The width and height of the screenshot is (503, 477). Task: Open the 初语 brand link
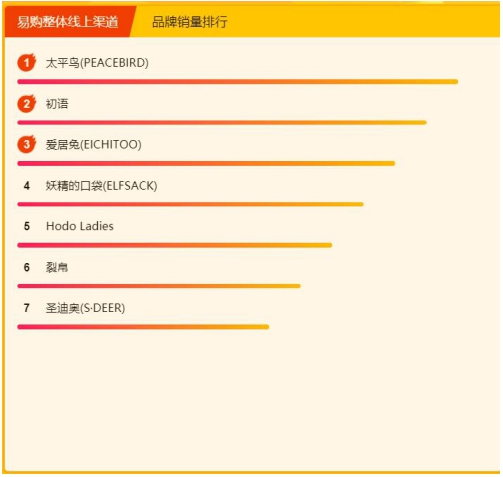click(57, 104)
